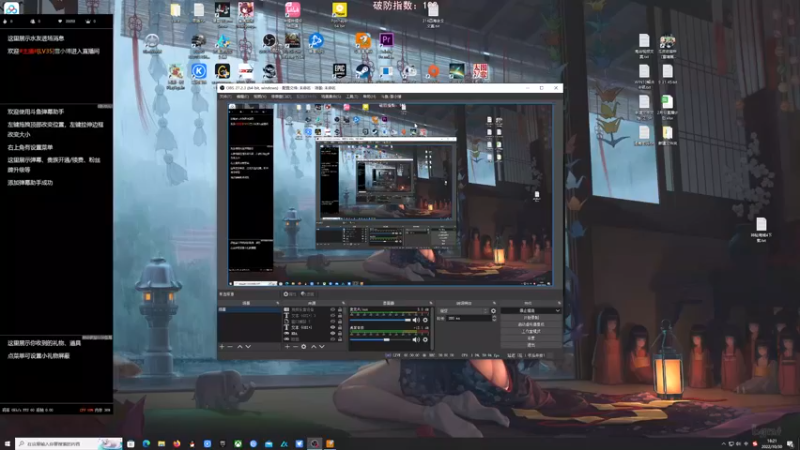Adjust transition duration stepper arrows
Screen dimensions: 800x450
(x=494, y=318)
